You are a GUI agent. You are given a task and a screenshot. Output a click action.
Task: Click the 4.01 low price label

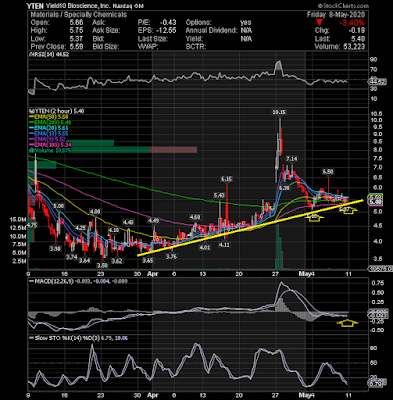coord(205,248)
